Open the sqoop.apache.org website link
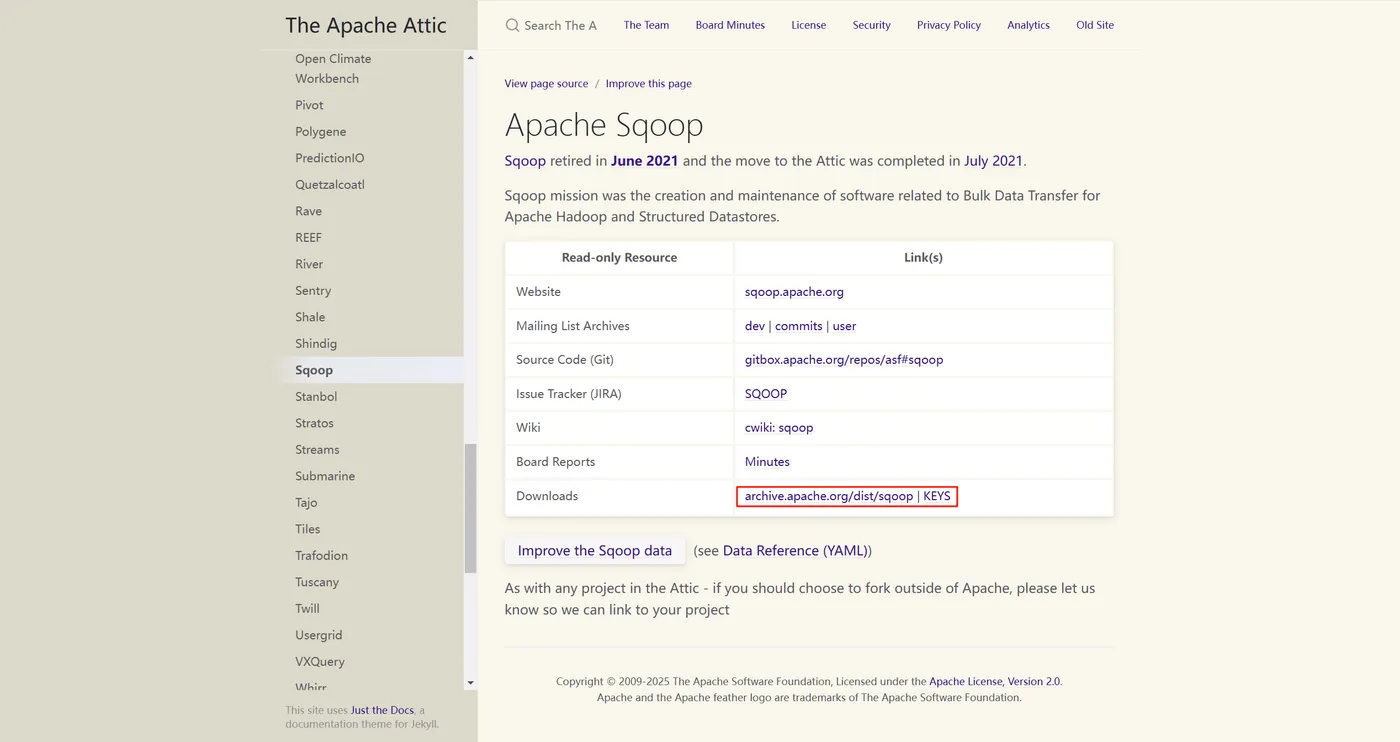Screen dimensions: 1400x742 (x=794, y=292)
